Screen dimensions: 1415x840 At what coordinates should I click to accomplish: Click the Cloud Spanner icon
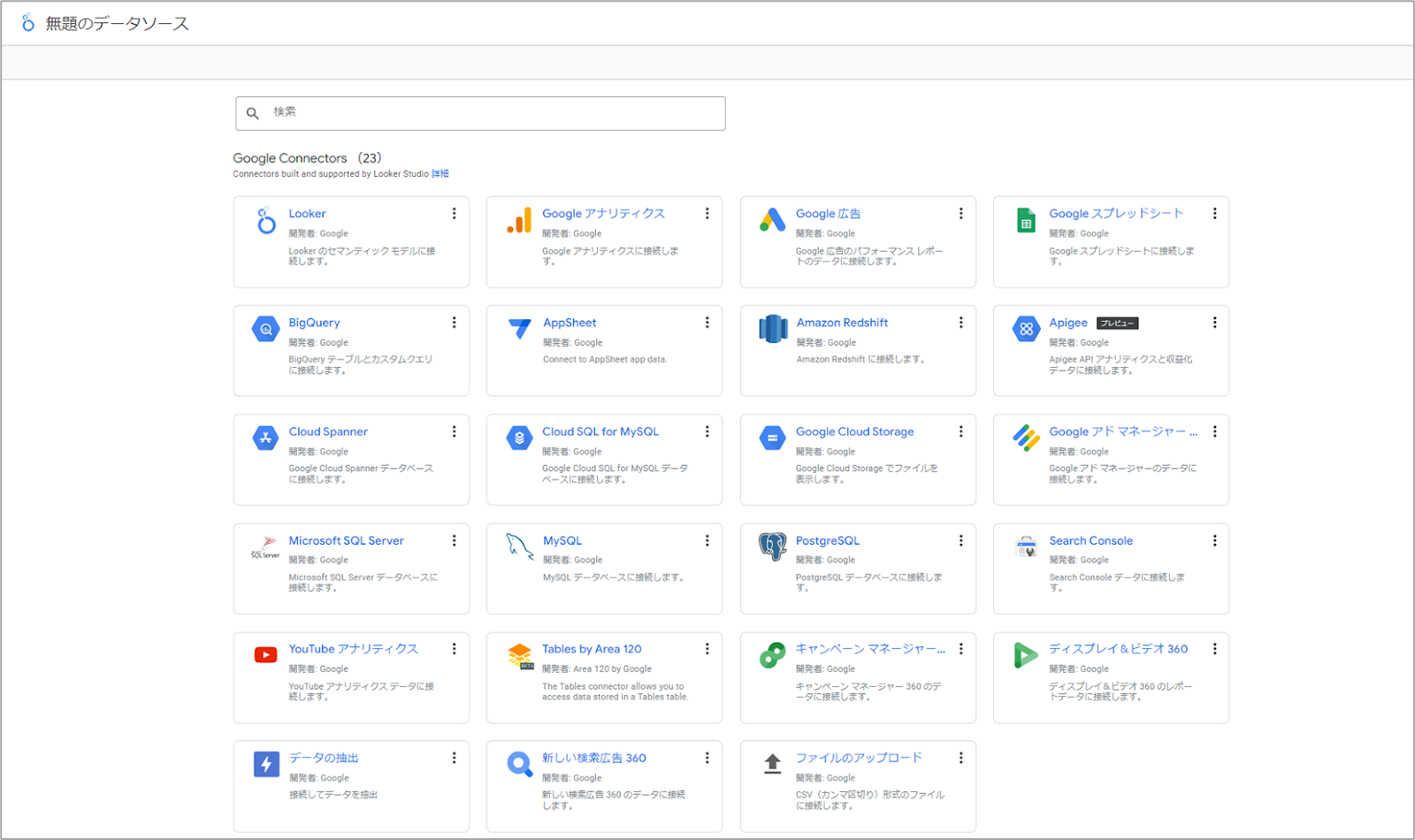pos(266,438)
